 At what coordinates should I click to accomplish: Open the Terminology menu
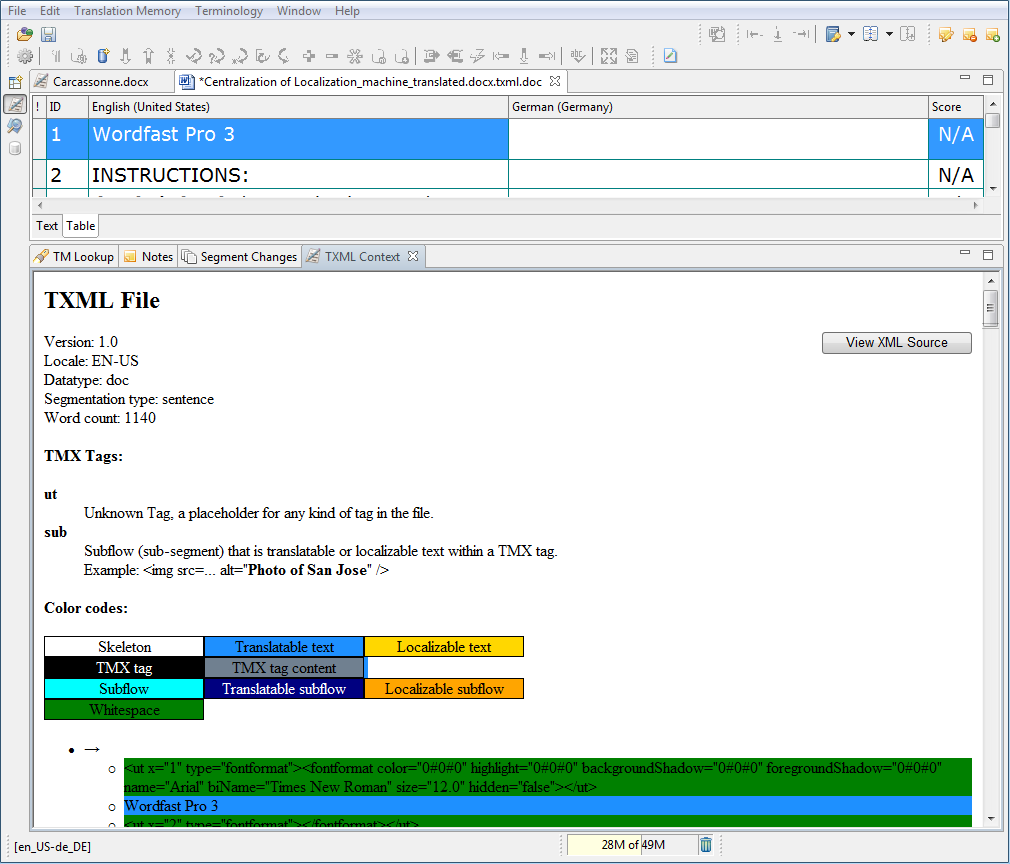(228, 11)
